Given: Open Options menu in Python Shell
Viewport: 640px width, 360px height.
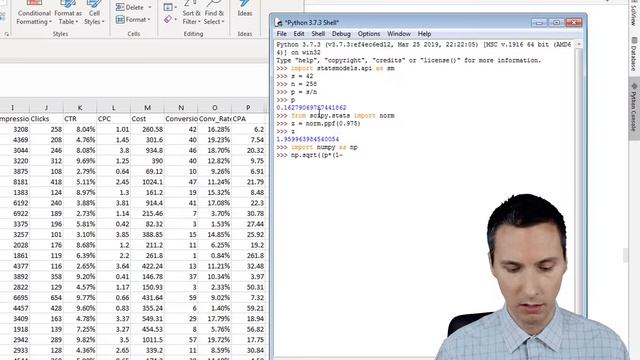Looking at the screenshot, I should point(369,34).
